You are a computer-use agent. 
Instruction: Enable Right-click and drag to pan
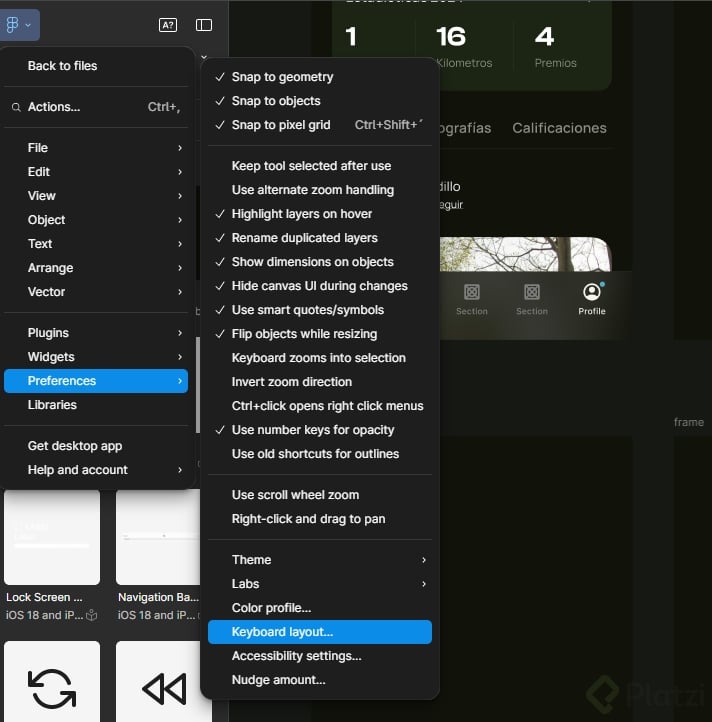pyautogui.click(x=320, y=519)
